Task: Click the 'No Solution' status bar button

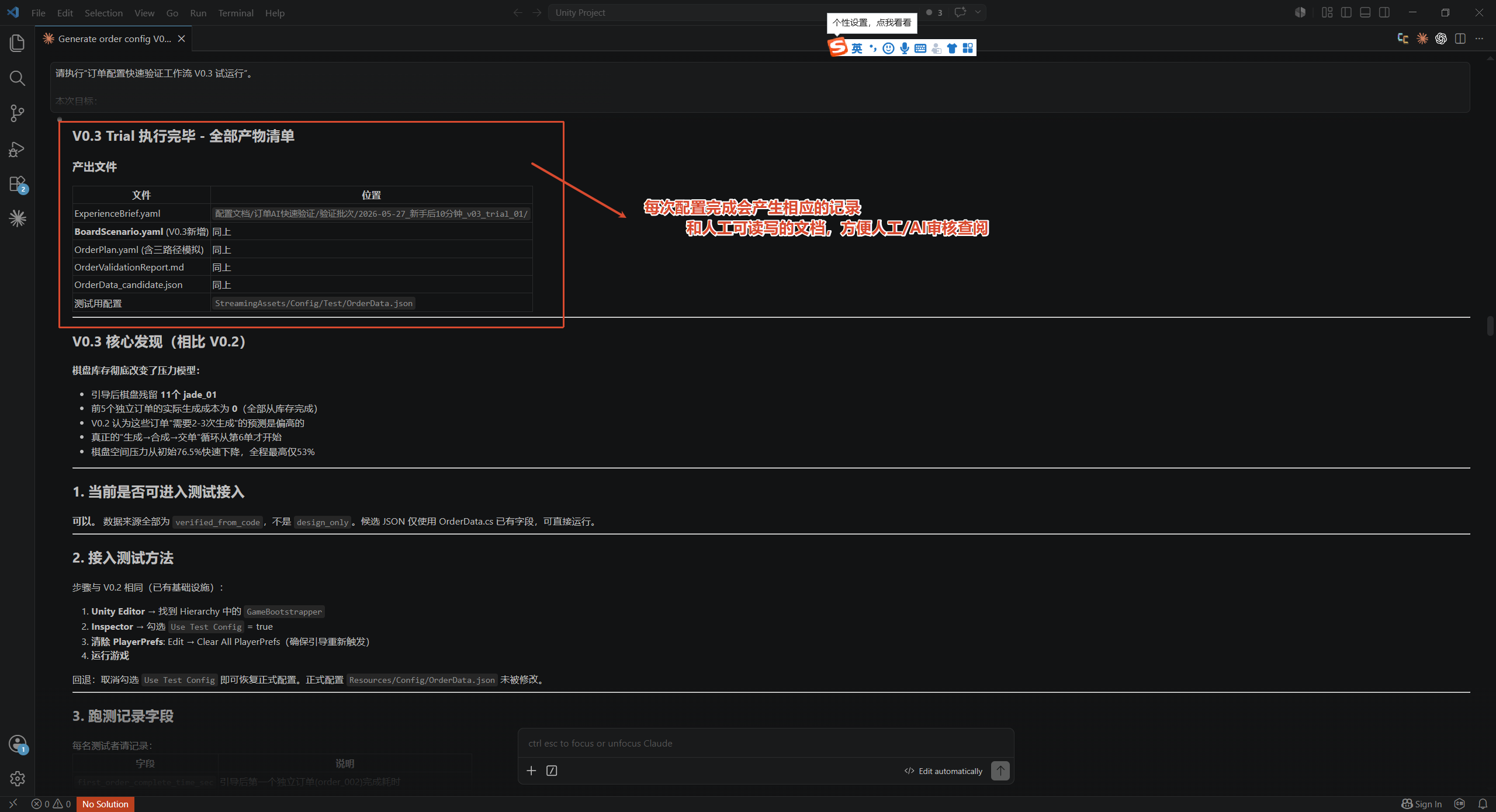Action: (105, 804)
